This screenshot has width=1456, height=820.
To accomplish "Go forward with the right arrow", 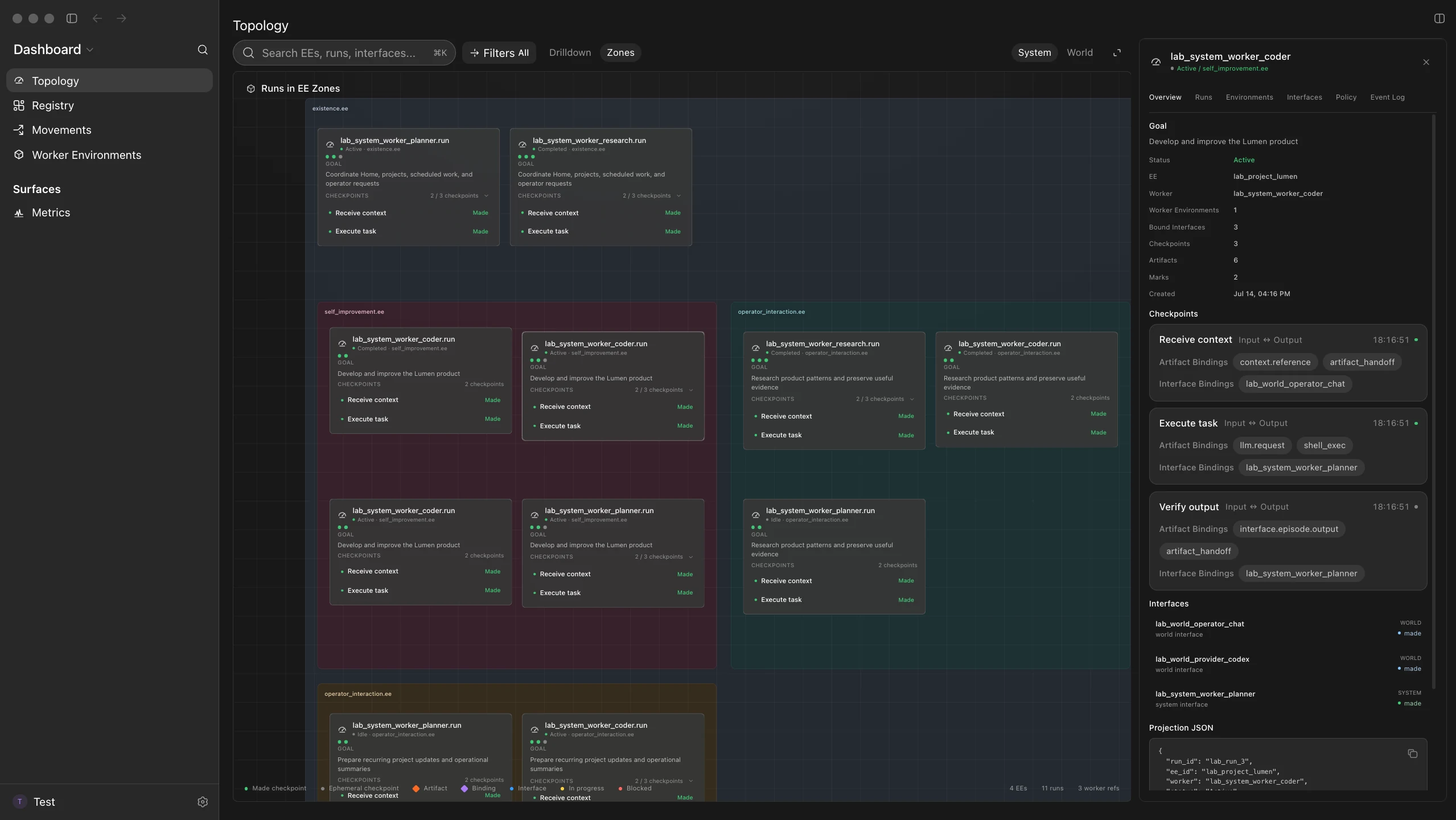I will pyautogui.click(x=121, y=18).
